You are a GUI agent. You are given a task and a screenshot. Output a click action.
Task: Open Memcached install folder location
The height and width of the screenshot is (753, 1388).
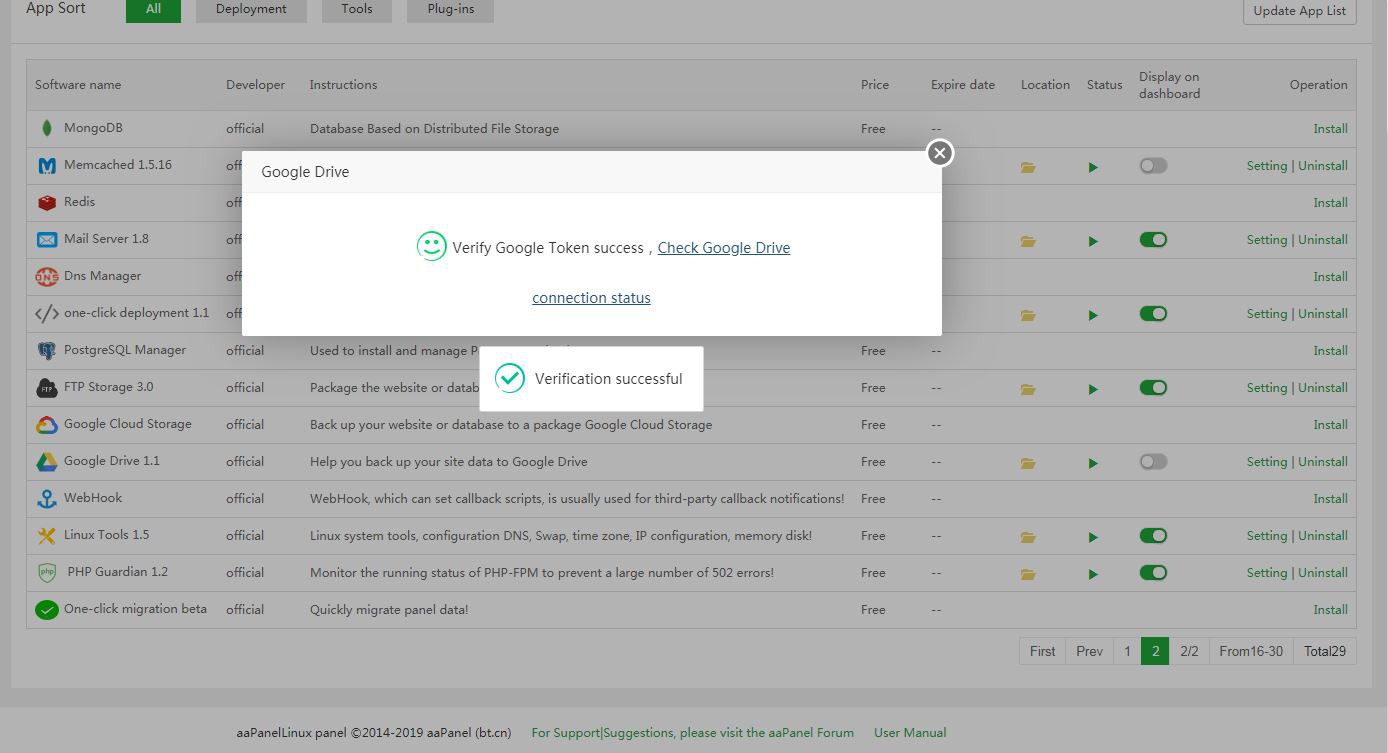coord(1028,167)
